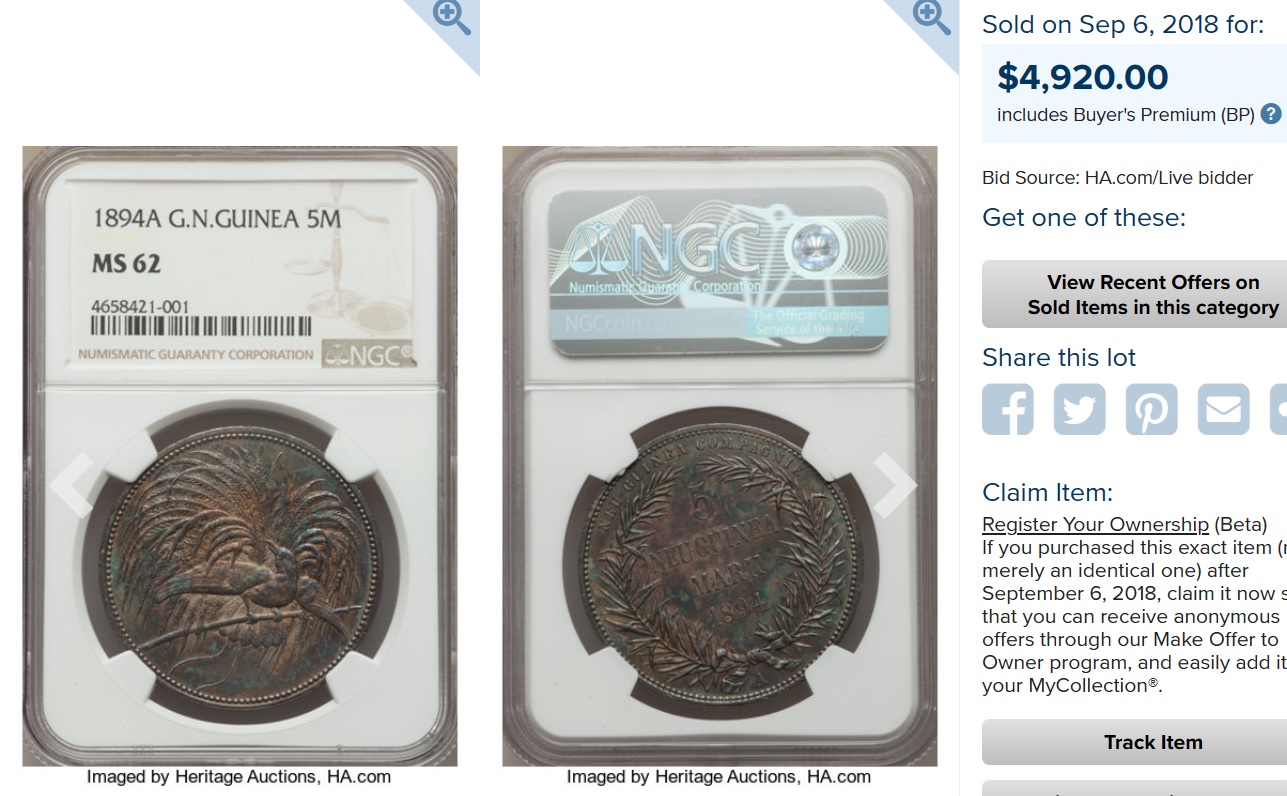Open the Register Your Ownership link

tap(1095, 524)
